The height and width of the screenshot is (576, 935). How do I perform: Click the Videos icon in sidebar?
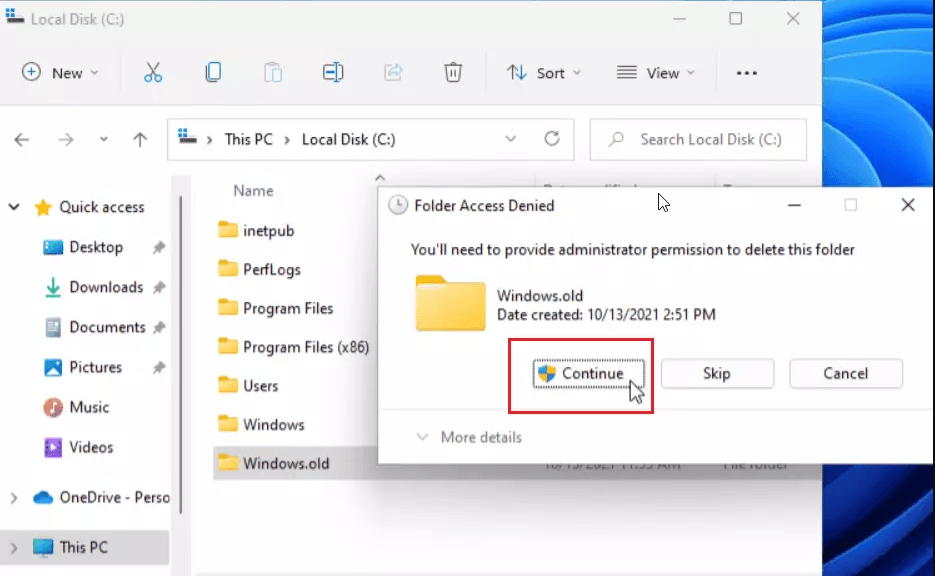[52, 447]
